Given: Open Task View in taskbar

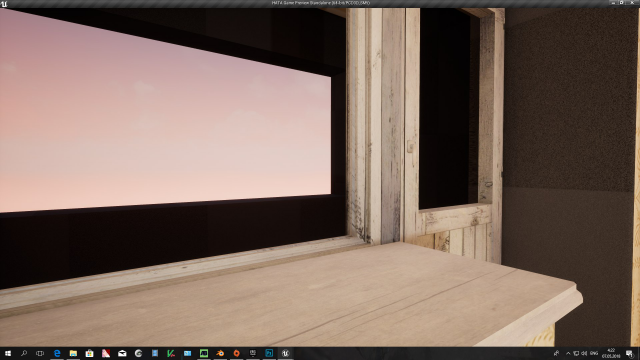Looking at the screenshot, I should (40, 353).
